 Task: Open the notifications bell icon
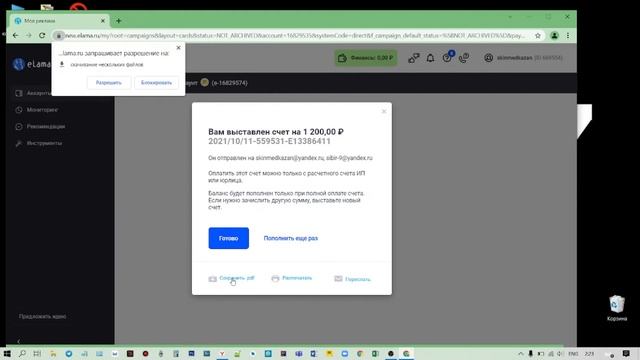[x=430, y=58]
